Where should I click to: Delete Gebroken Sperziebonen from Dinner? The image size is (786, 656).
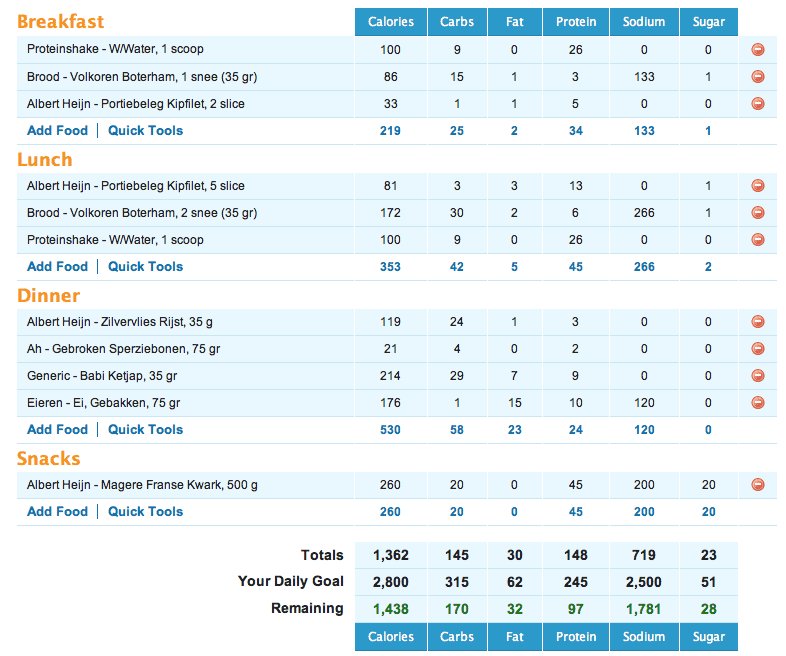[757, 349]
